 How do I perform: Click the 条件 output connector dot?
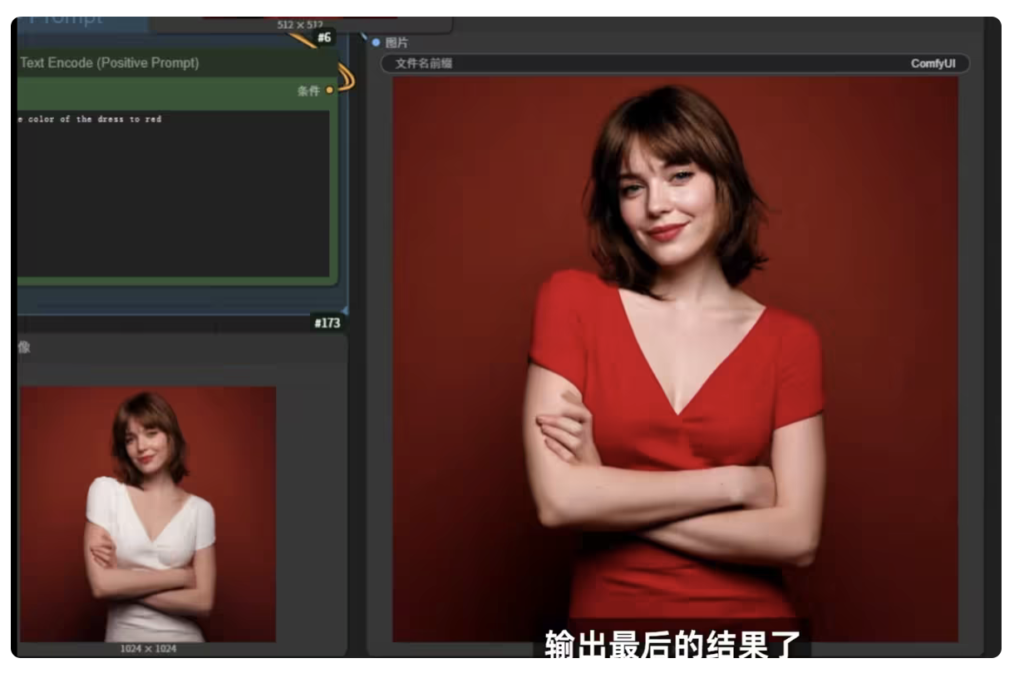pyautogui.click(x=330, y=90)
